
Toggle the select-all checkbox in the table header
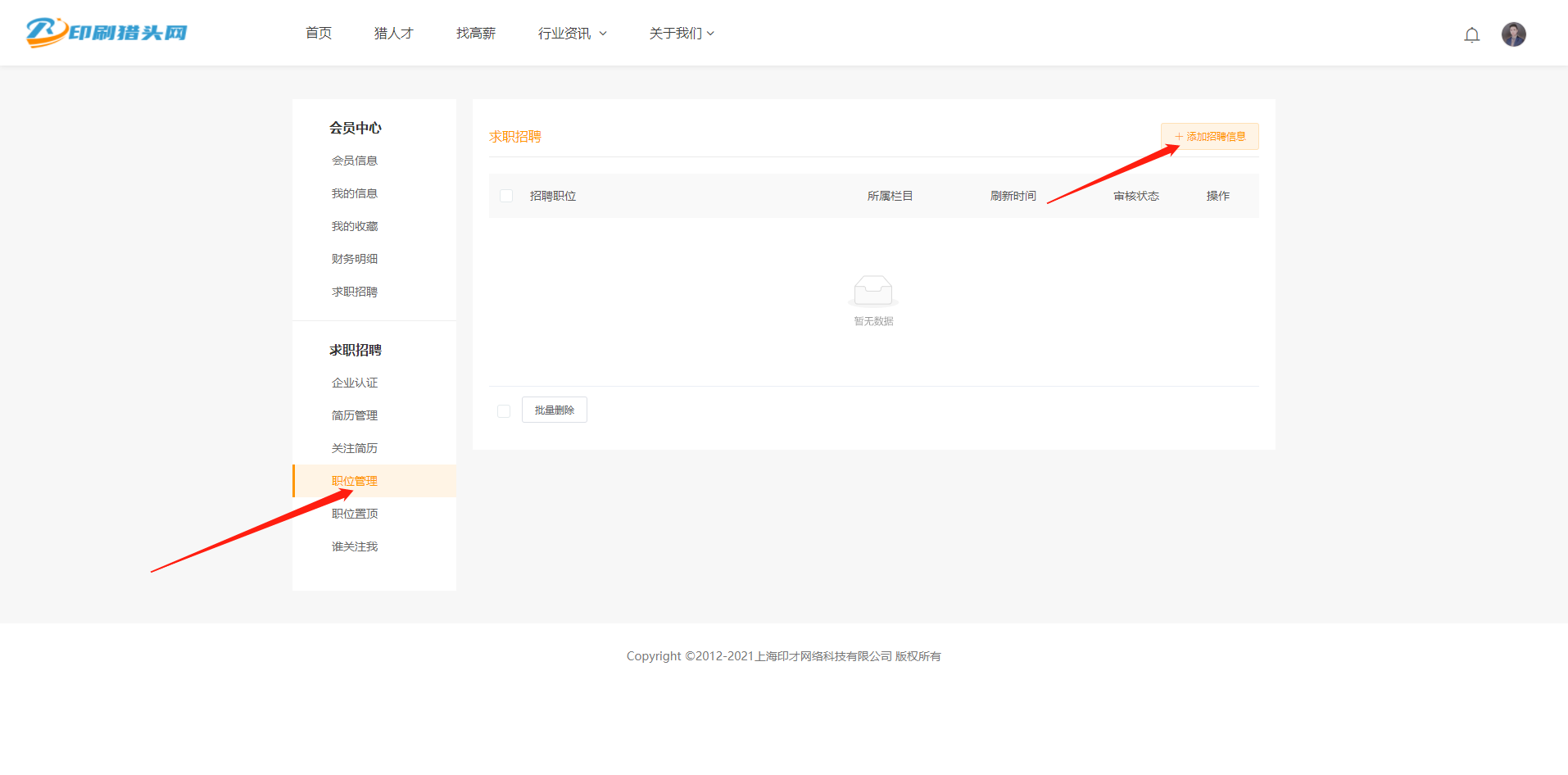coord(505,195)
